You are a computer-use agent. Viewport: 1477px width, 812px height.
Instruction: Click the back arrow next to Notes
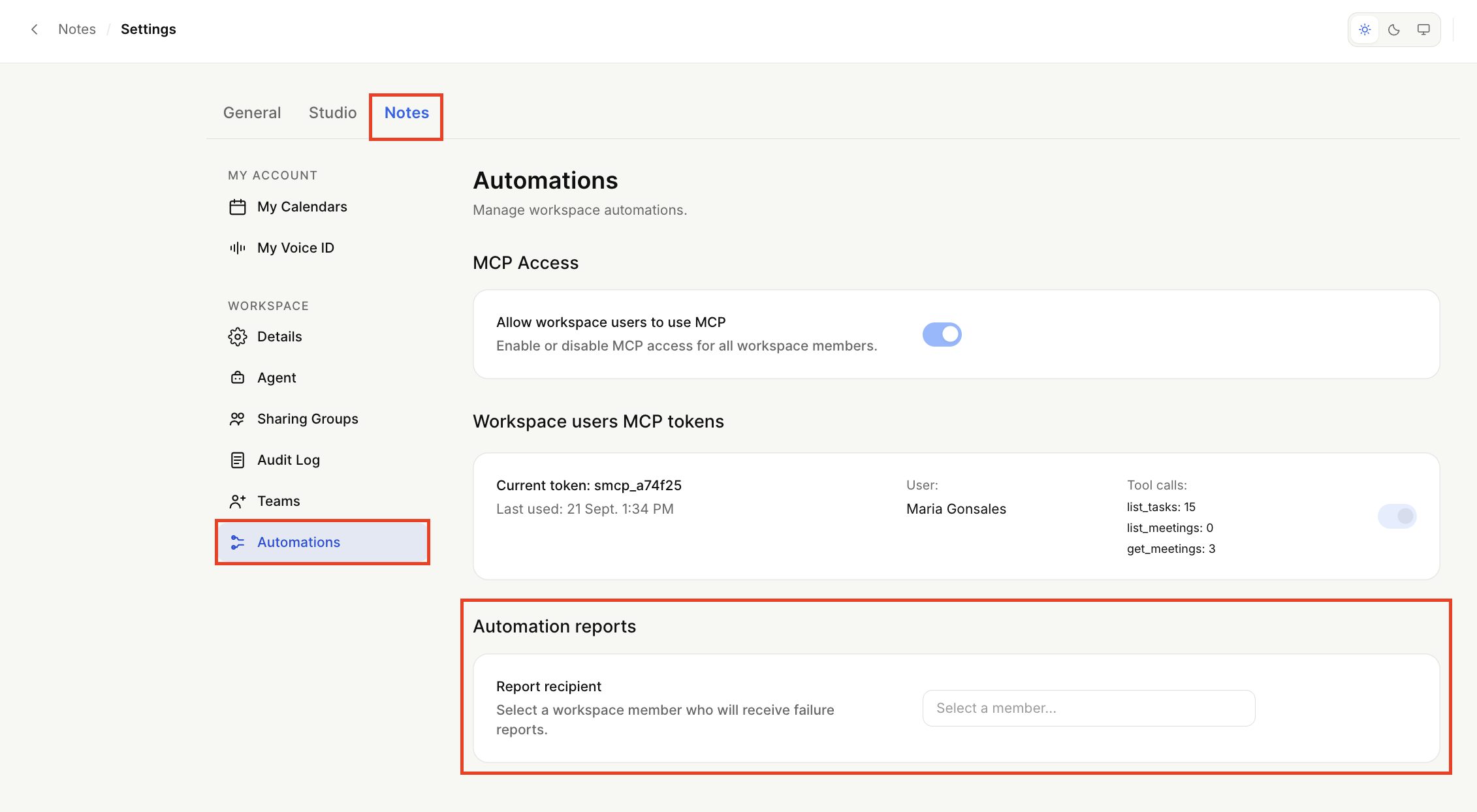pos(35,29)
